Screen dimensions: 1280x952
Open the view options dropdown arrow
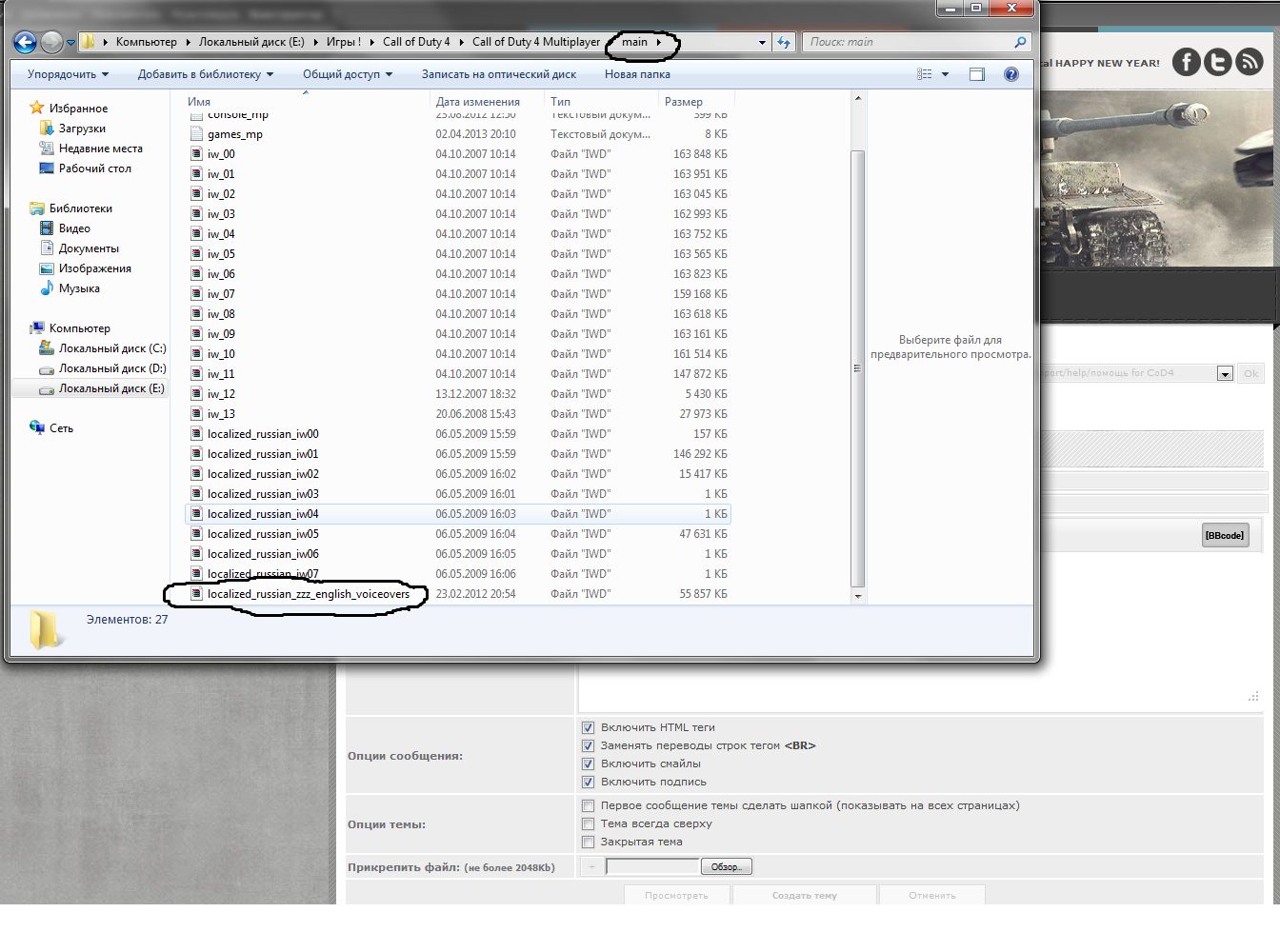[x=945, y=74]
